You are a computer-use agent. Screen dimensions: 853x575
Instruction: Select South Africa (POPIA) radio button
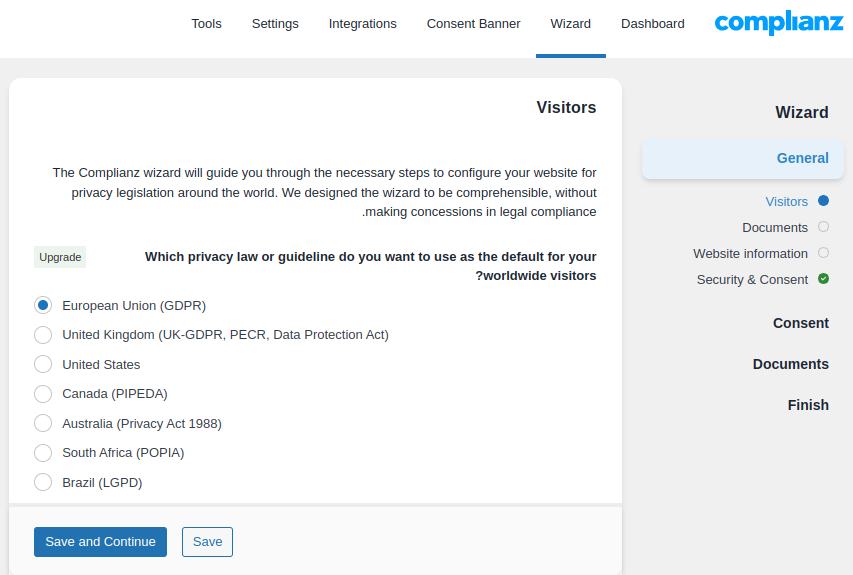43,452
